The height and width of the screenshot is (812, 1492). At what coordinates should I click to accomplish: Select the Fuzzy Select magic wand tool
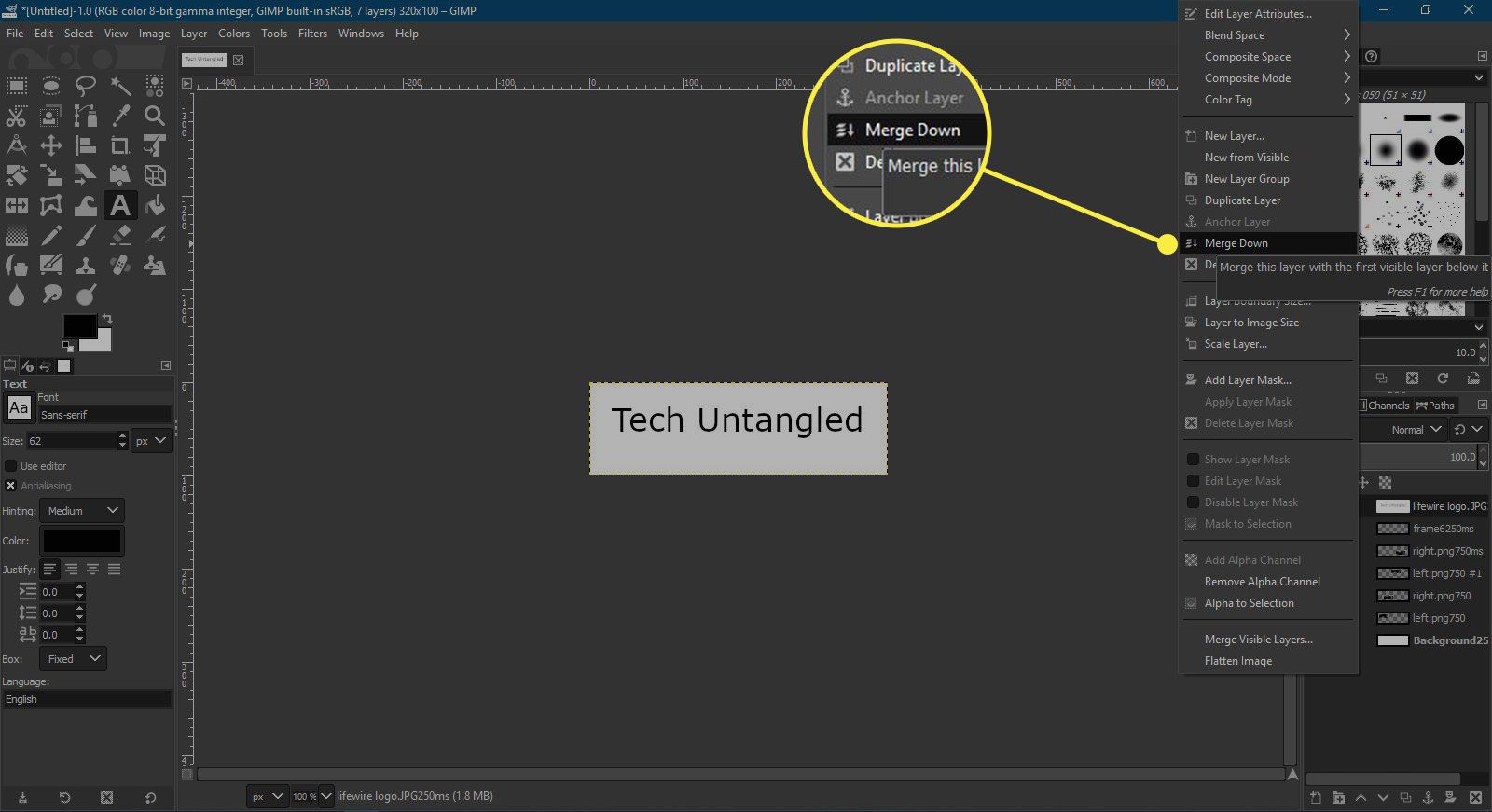[x=120, y=86]
